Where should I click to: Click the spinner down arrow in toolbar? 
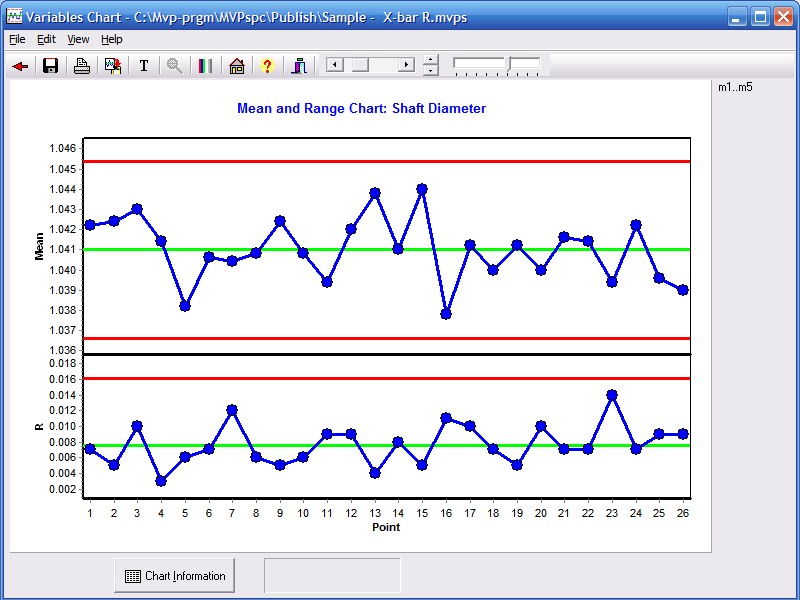click(x=431, y=71)
